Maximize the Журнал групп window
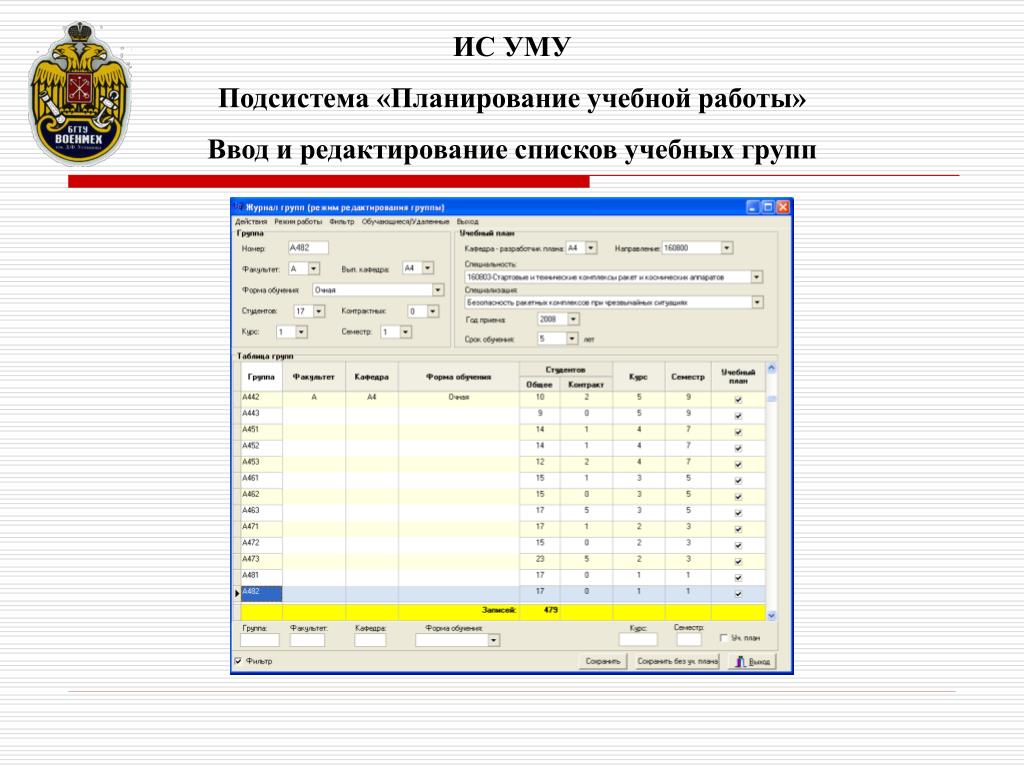Viewport: 1024px width, 768px height. pyautogui.click(x=768, y=207)
